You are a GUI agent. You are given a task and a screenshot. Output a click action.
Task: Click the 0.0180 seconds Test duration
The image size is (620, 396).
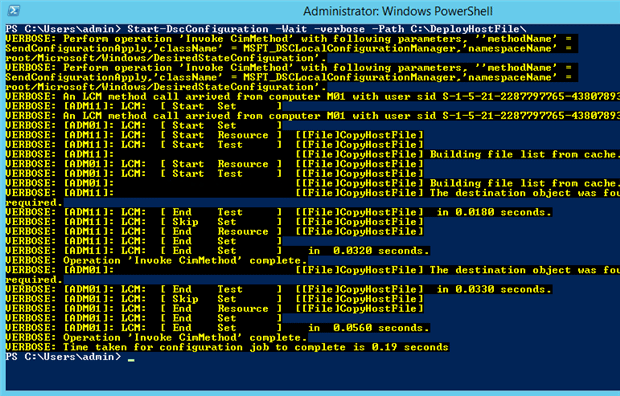coord(494,212)
